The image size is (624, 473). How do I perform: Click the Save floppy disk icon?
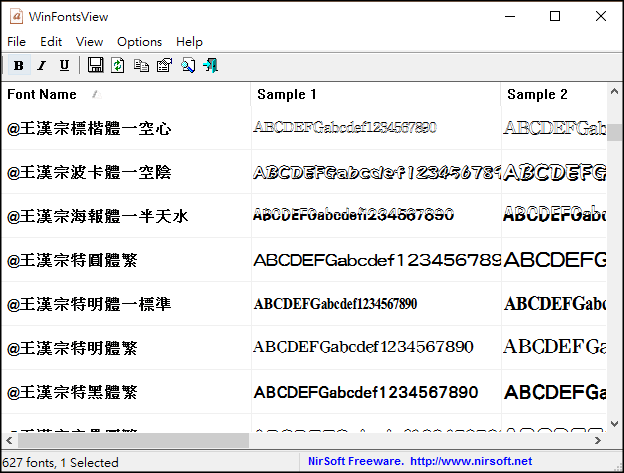tap(96, 65)
